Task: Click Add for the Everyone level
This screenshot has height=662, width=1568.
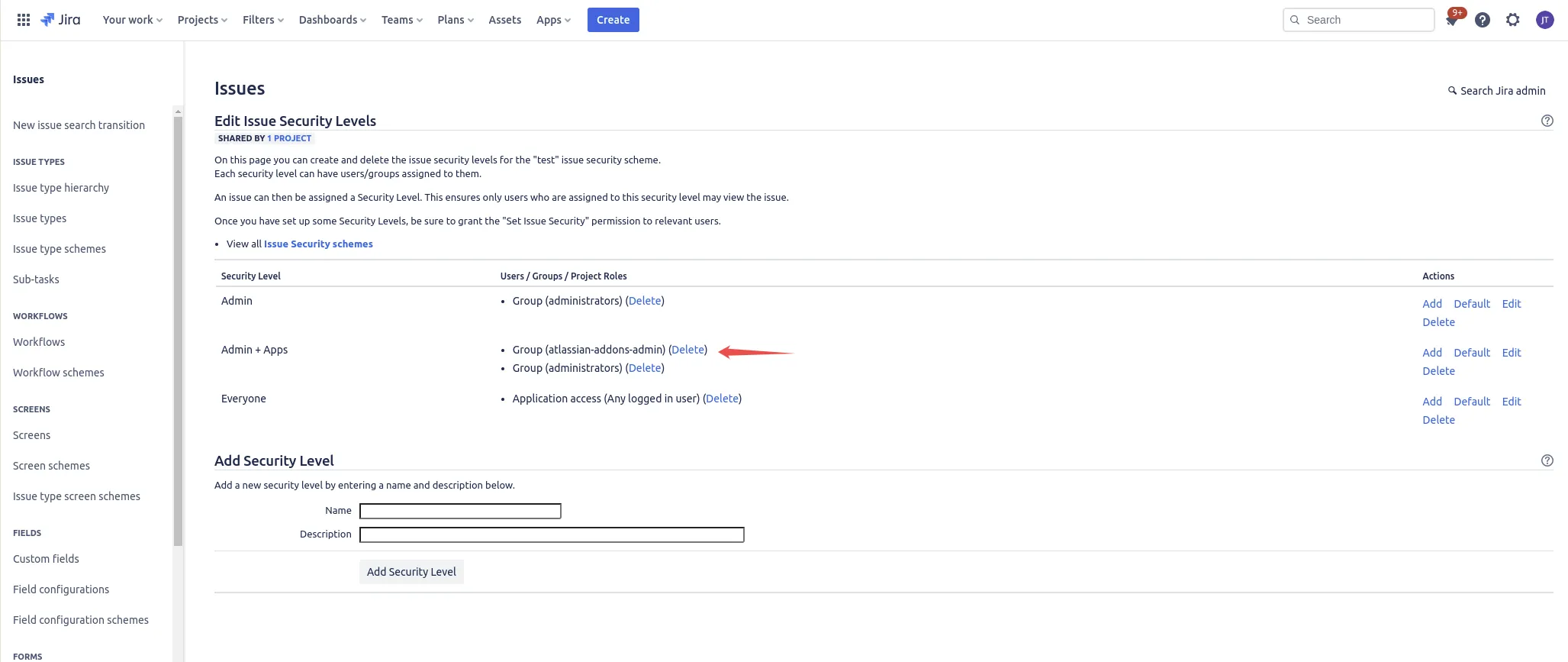Action: (x=1432, y=402)
